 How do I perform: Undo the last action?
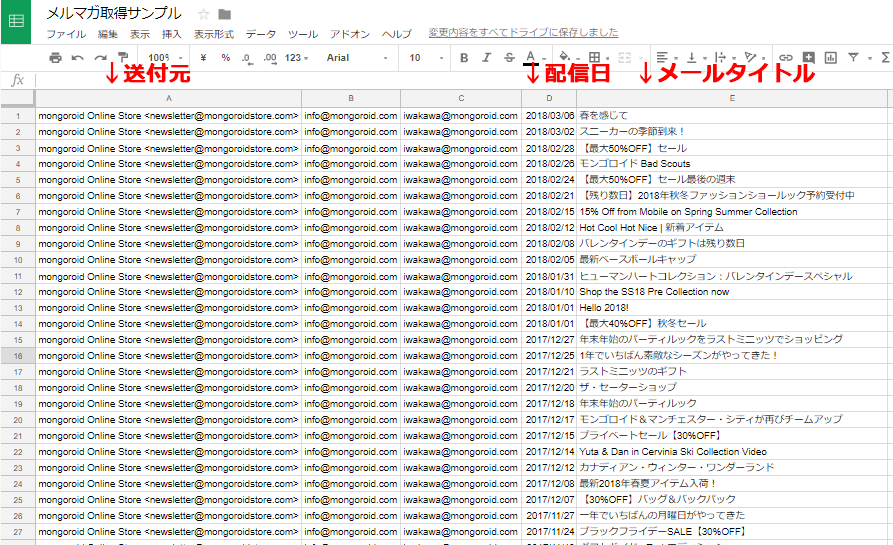[x=77, y=58]
